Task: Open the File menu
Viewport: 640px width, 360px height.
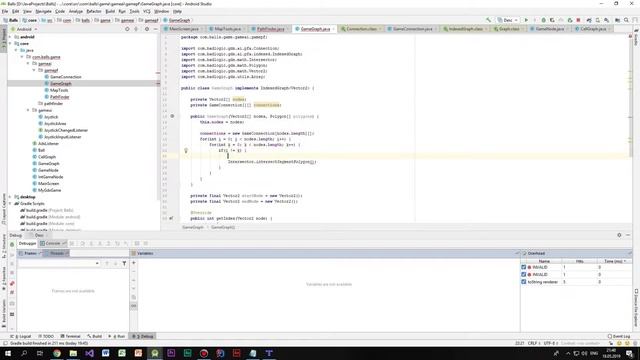Action: point(5,11)
